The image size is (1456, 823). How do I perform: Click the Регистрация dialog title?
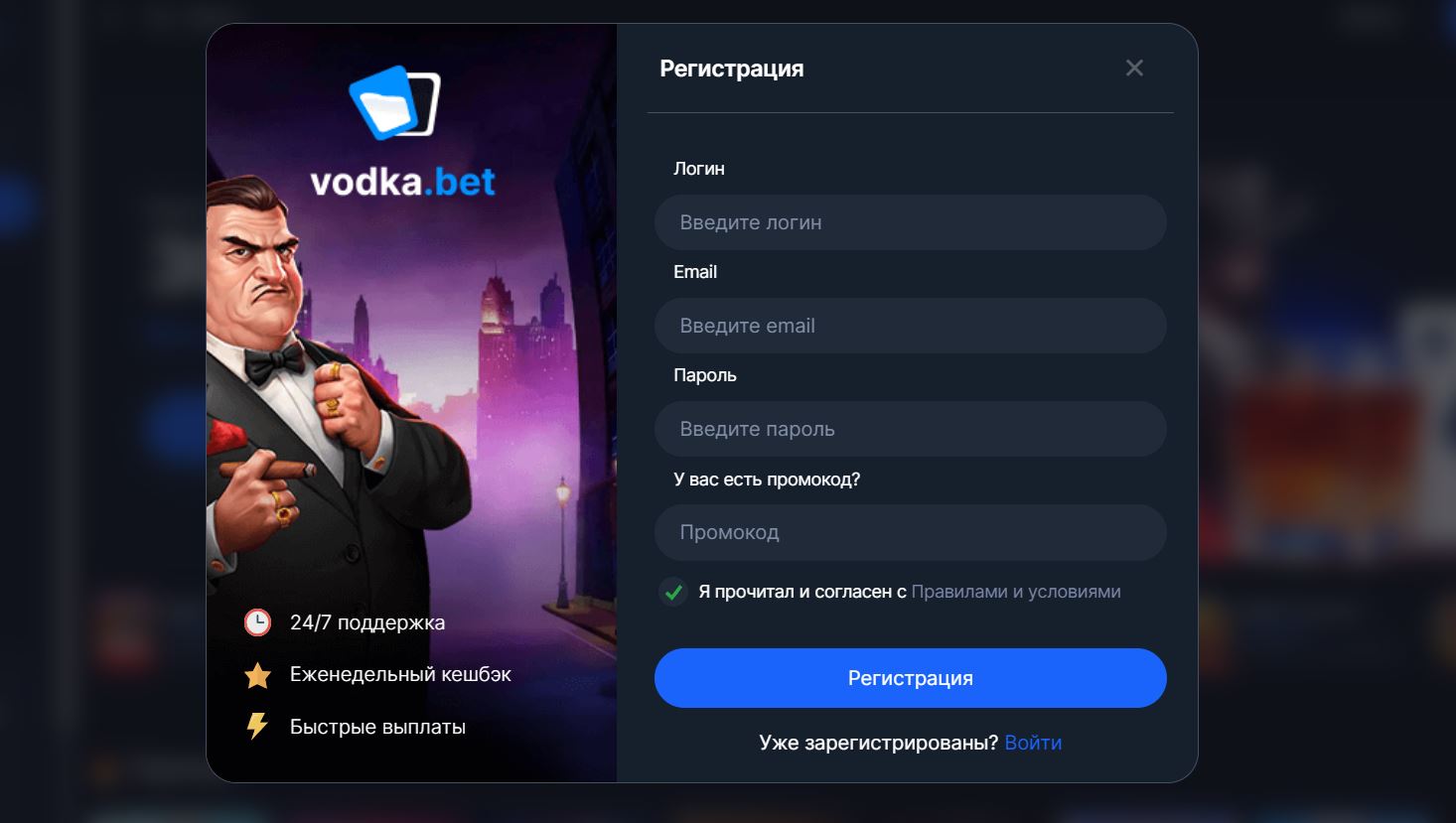click(x=732, y=69)
